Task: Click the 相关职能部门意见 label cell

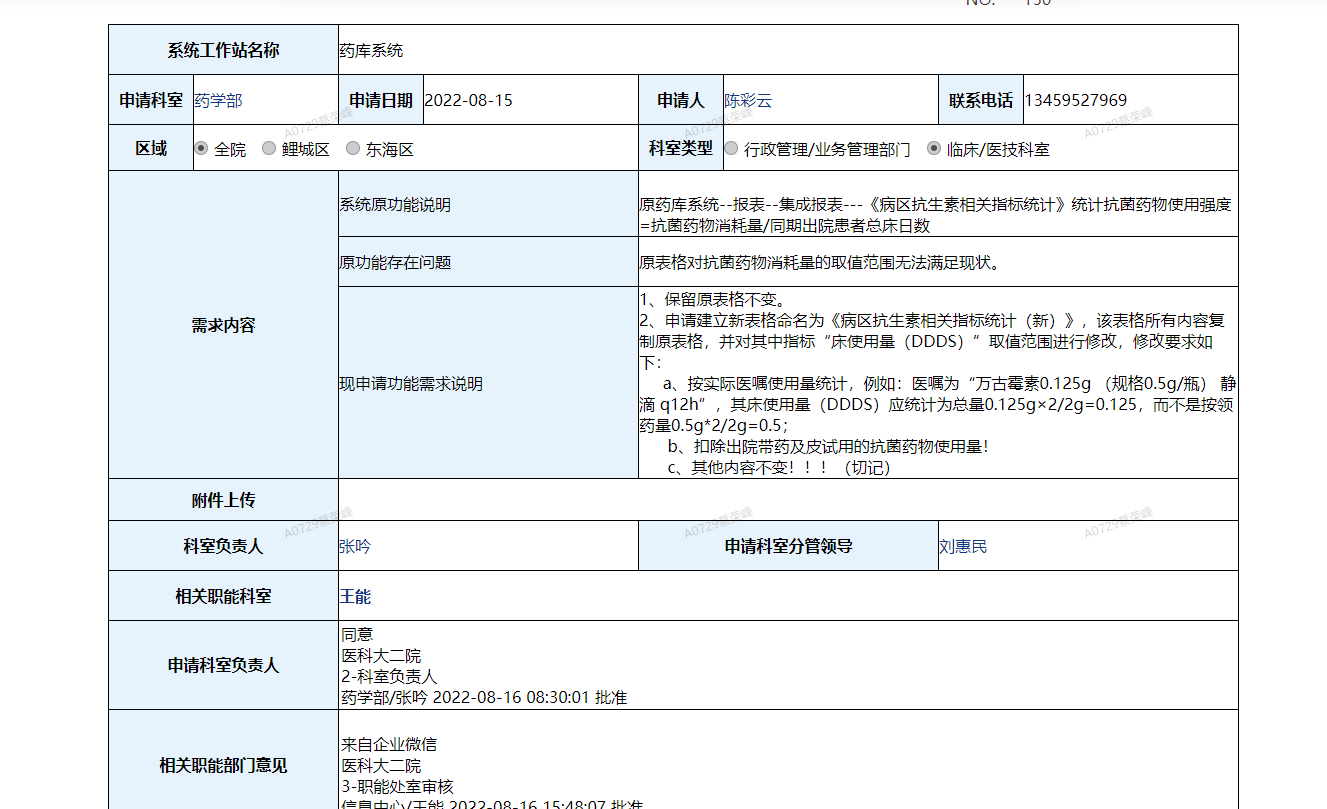Action: 223,765
